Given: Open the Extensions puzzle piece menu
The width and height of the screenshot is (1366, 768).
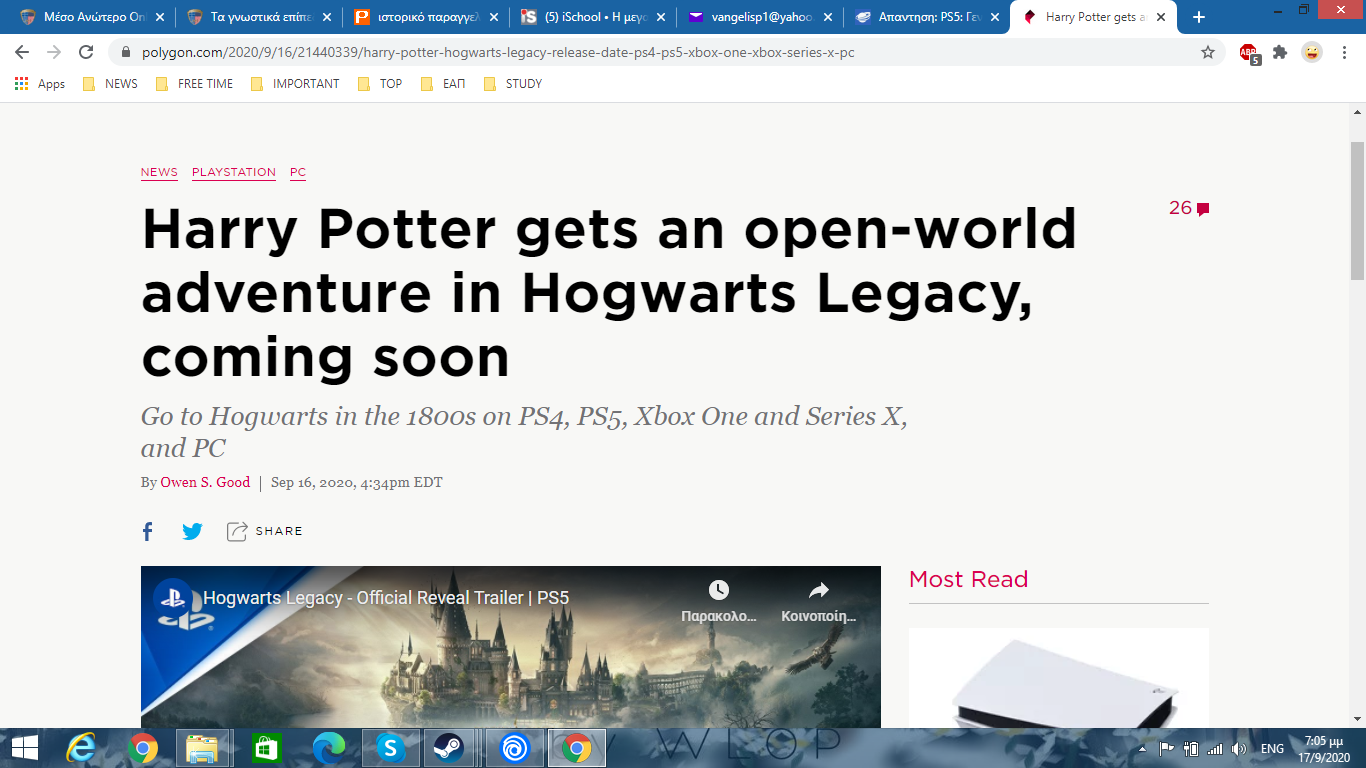Looking at the screenshot, I should [1280, 52].
